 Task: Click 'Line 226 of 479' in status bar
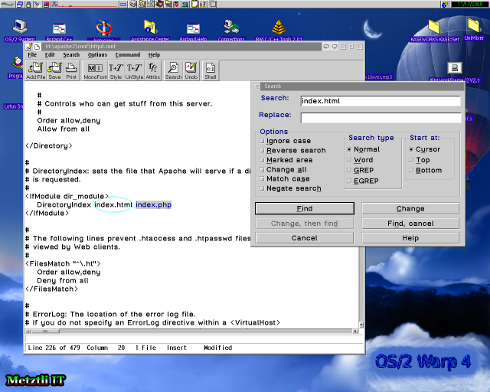click(x=54, y=348)
